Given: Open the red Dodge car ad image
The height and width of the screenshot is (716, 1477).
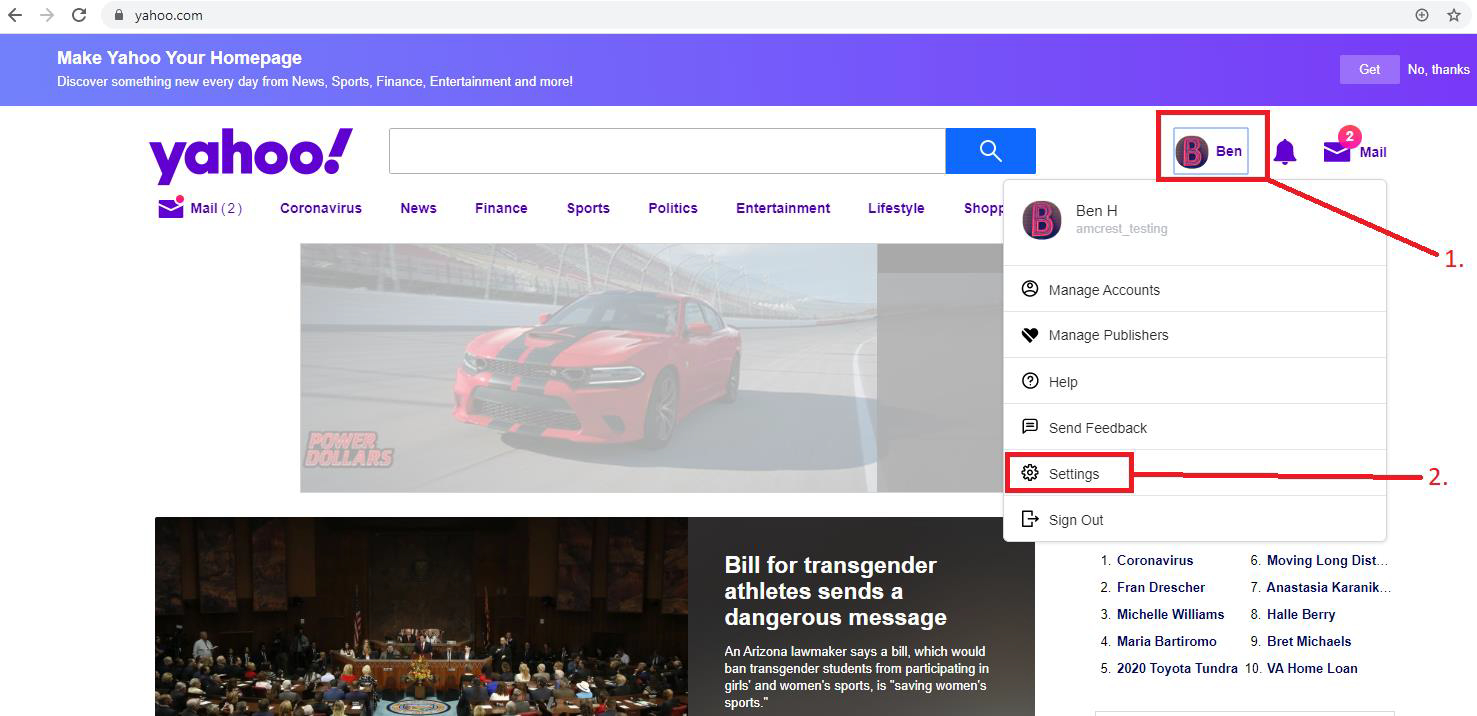Looking at the screenshot, I should 588,367.
